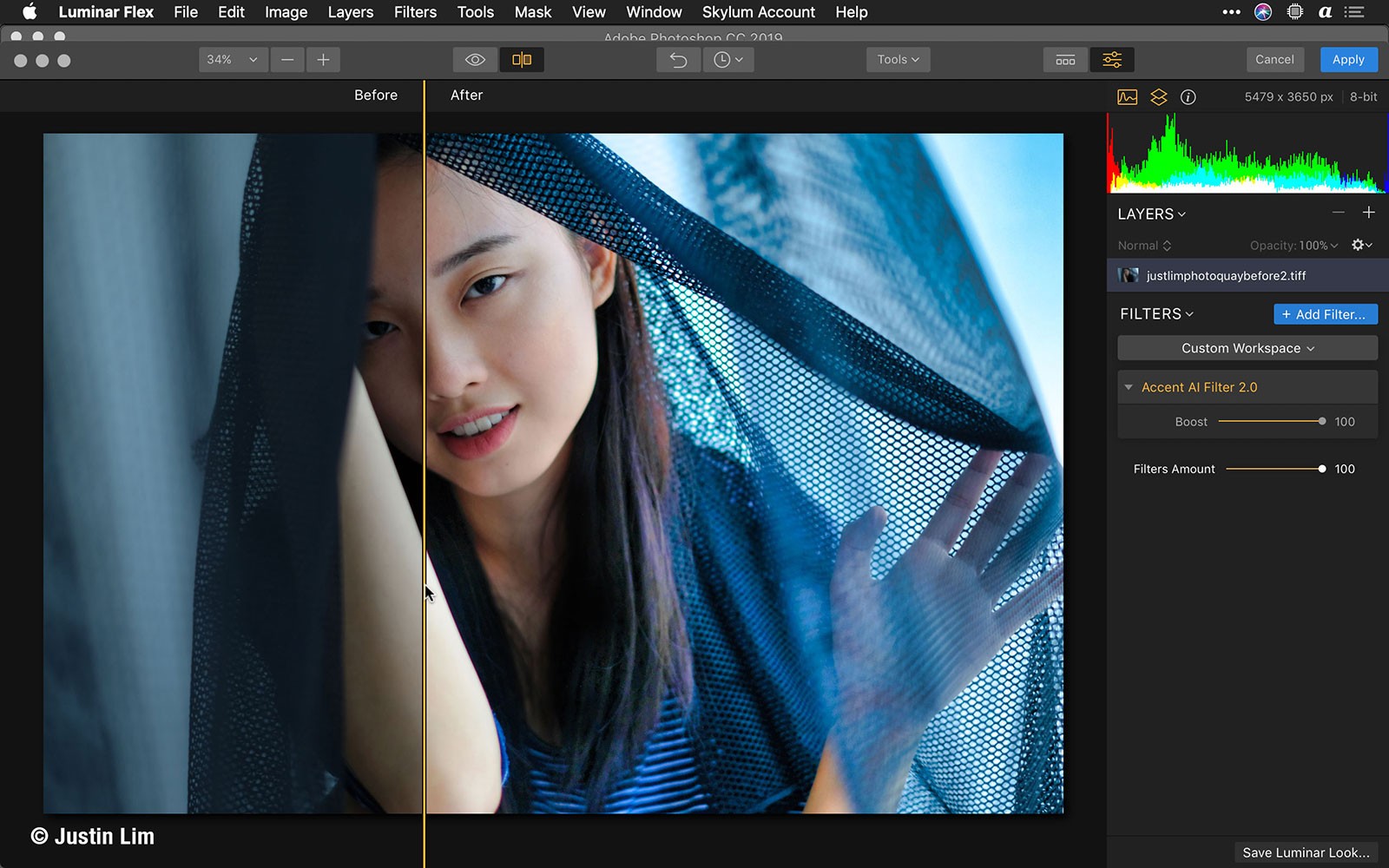Open the image info icon
1389x868 pixels.
[x=1188, y=97]
